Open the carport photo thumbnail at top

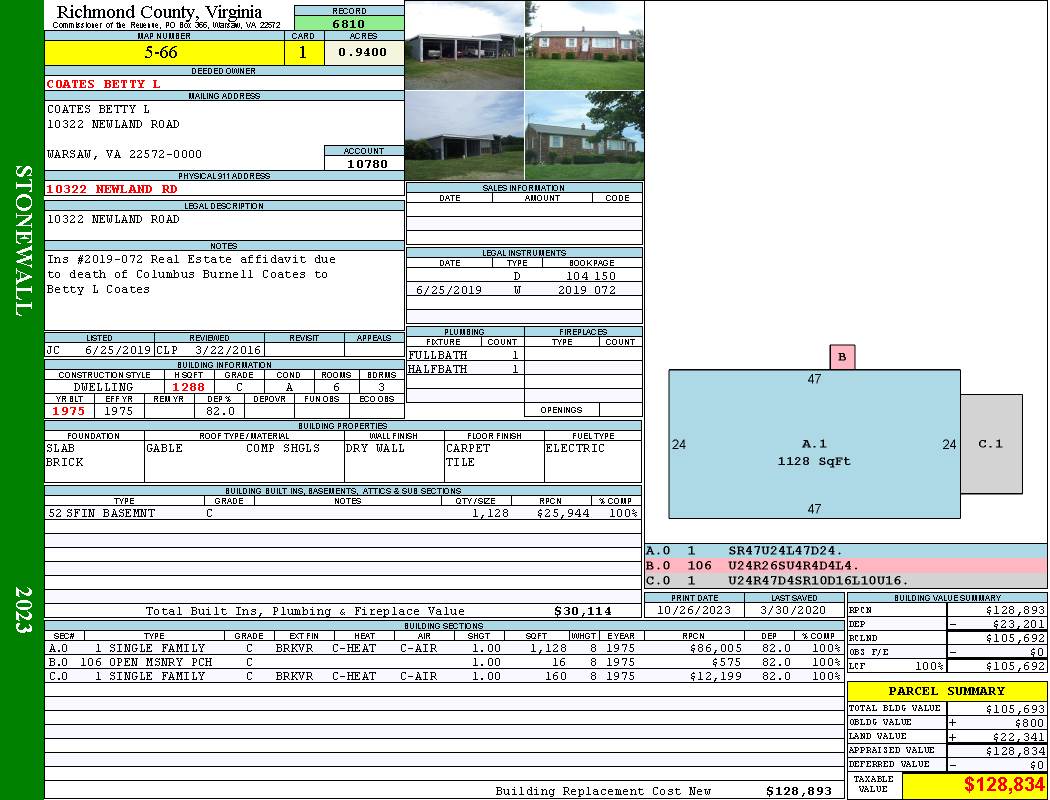(x=465, y=45)
